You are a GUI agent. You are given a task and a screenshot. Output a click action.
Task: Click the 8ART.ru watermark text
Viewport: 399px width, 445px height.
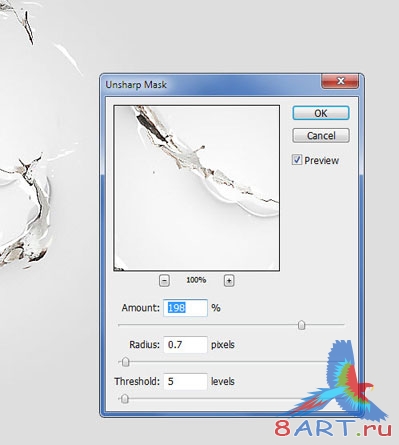point(333,428)
